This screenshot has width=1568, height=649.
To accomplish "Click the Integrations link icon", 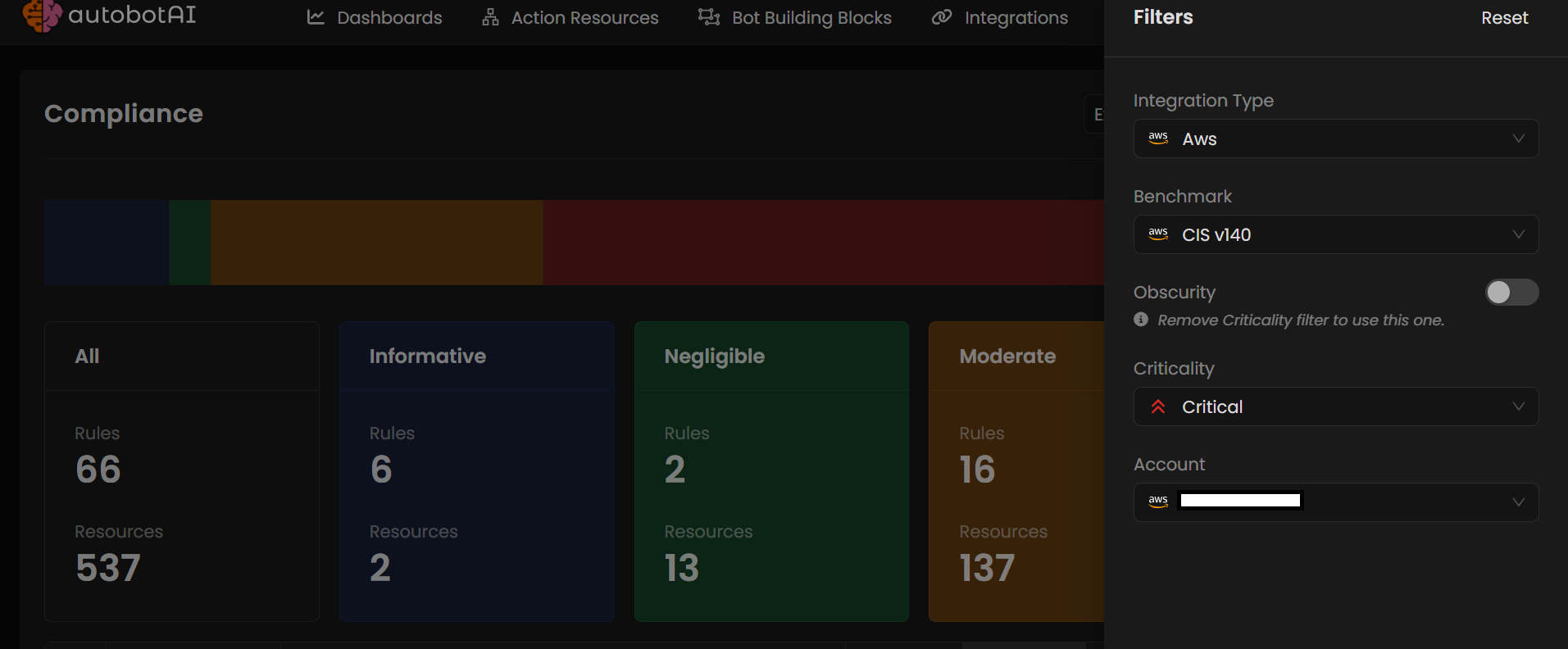I will click(942, 17).
